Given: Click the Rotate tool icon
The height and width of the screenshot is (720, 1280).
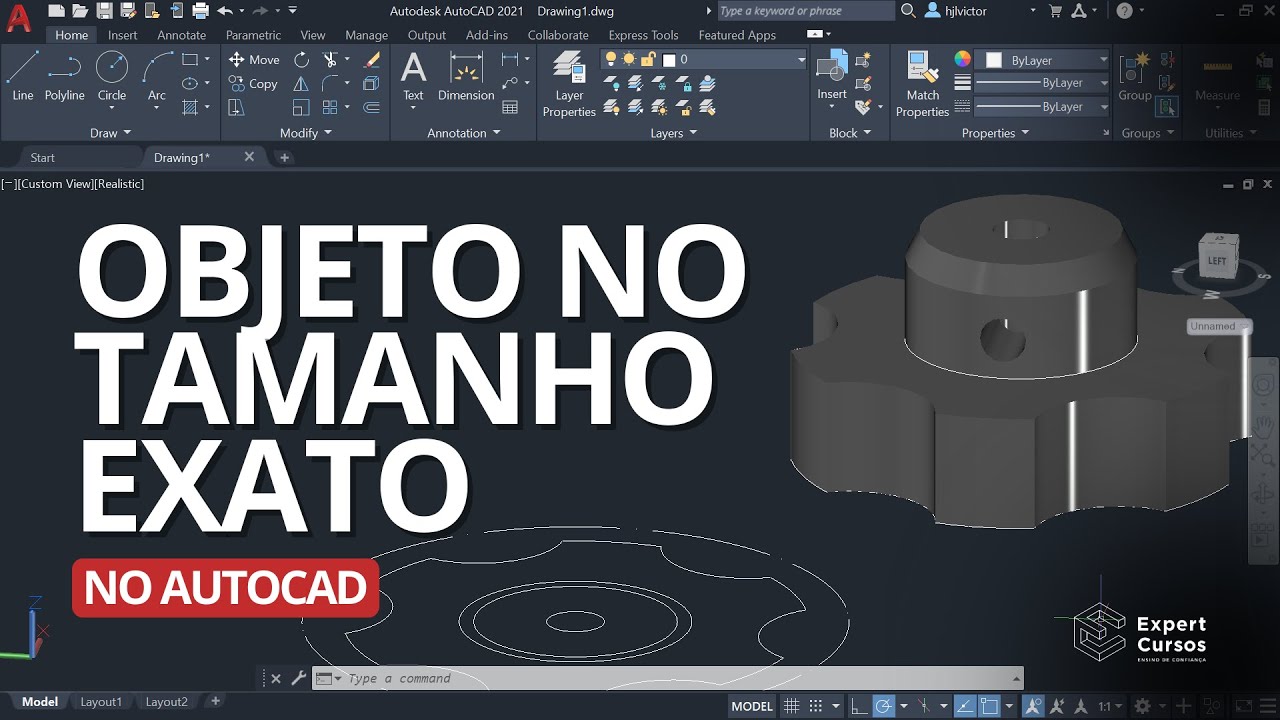Looking at the screenshot, I should [x=301, y=60].
